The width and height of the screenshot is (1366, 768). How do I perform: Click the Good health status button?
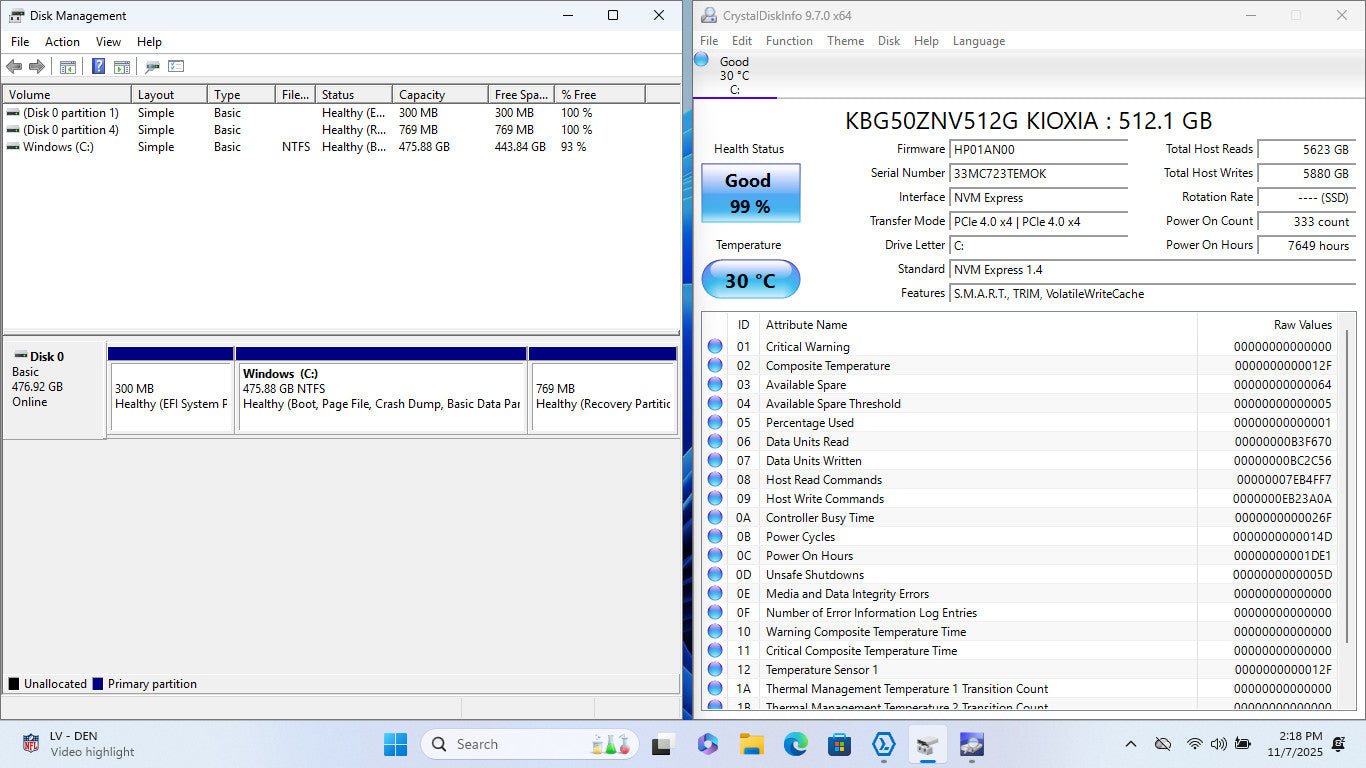pos(750,193)
